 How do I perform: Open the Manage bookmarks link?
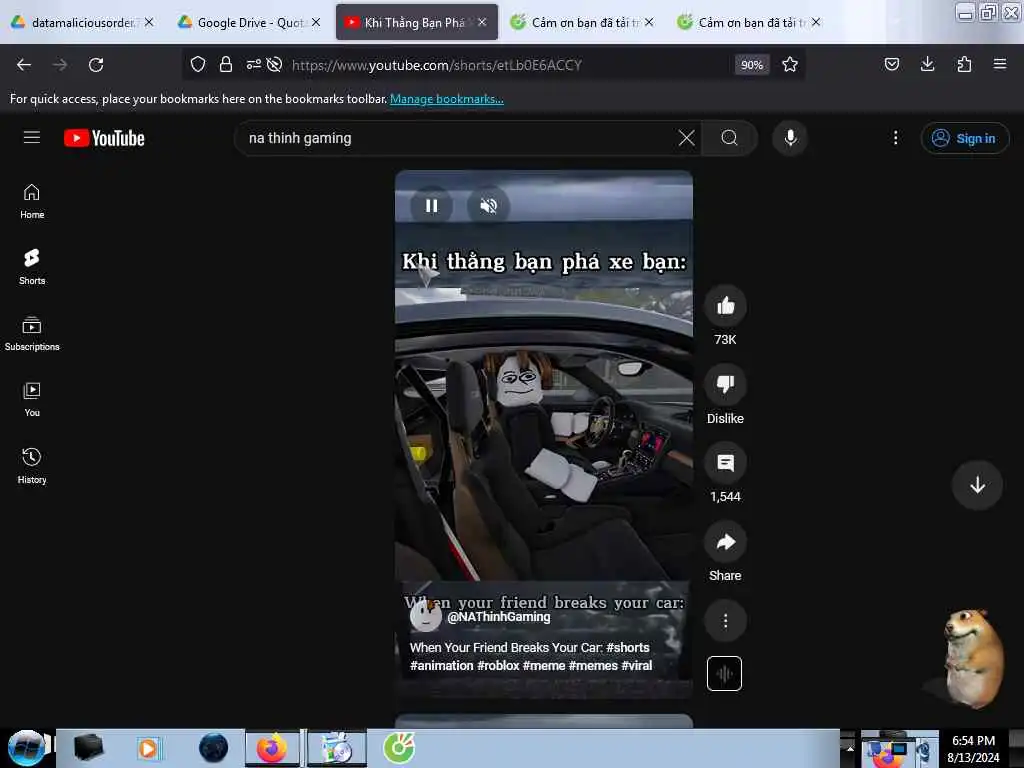(447, 99)
